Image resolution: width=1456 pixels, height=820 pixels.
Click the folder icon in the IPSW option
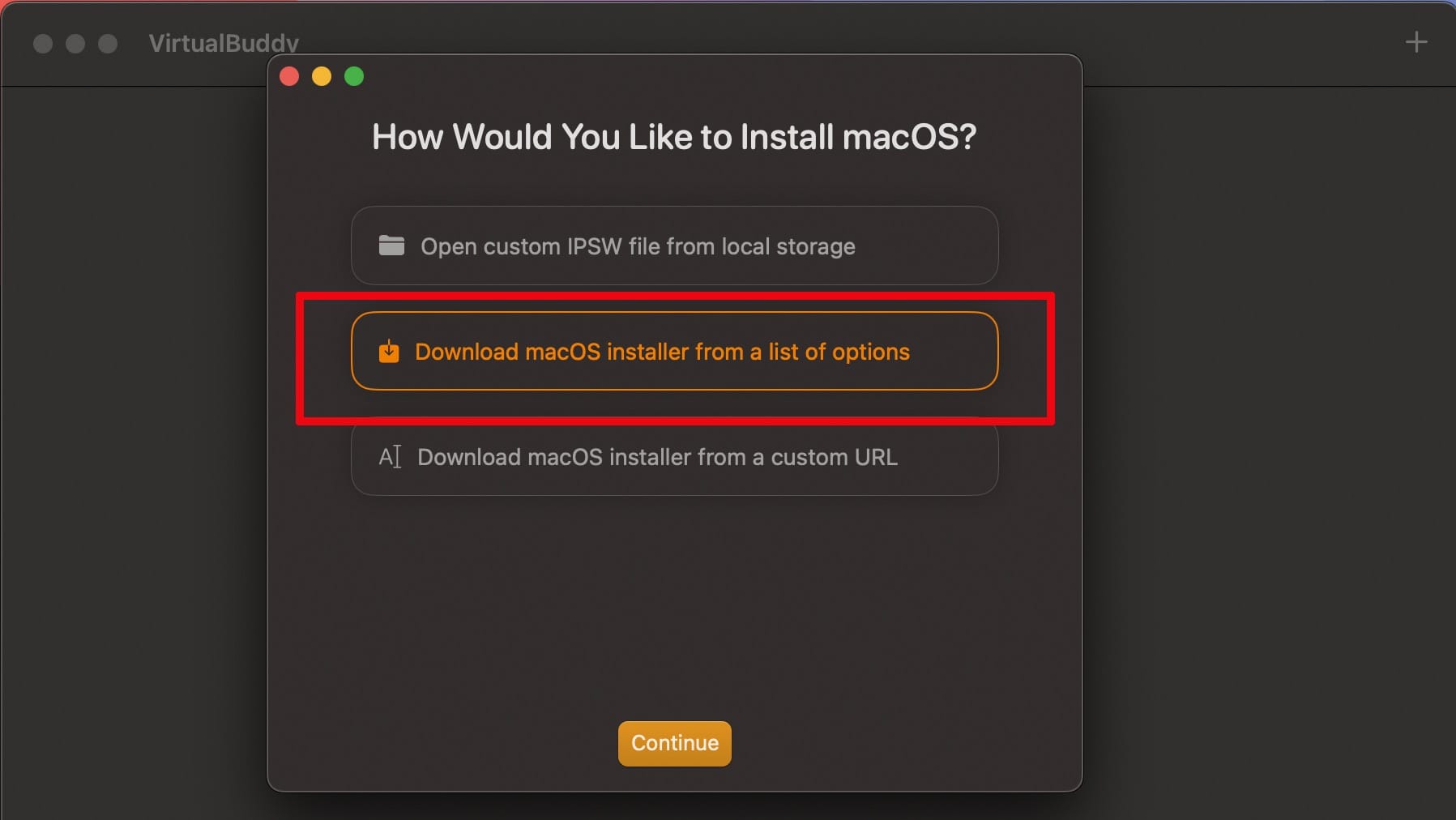click(x=391, y=246)
